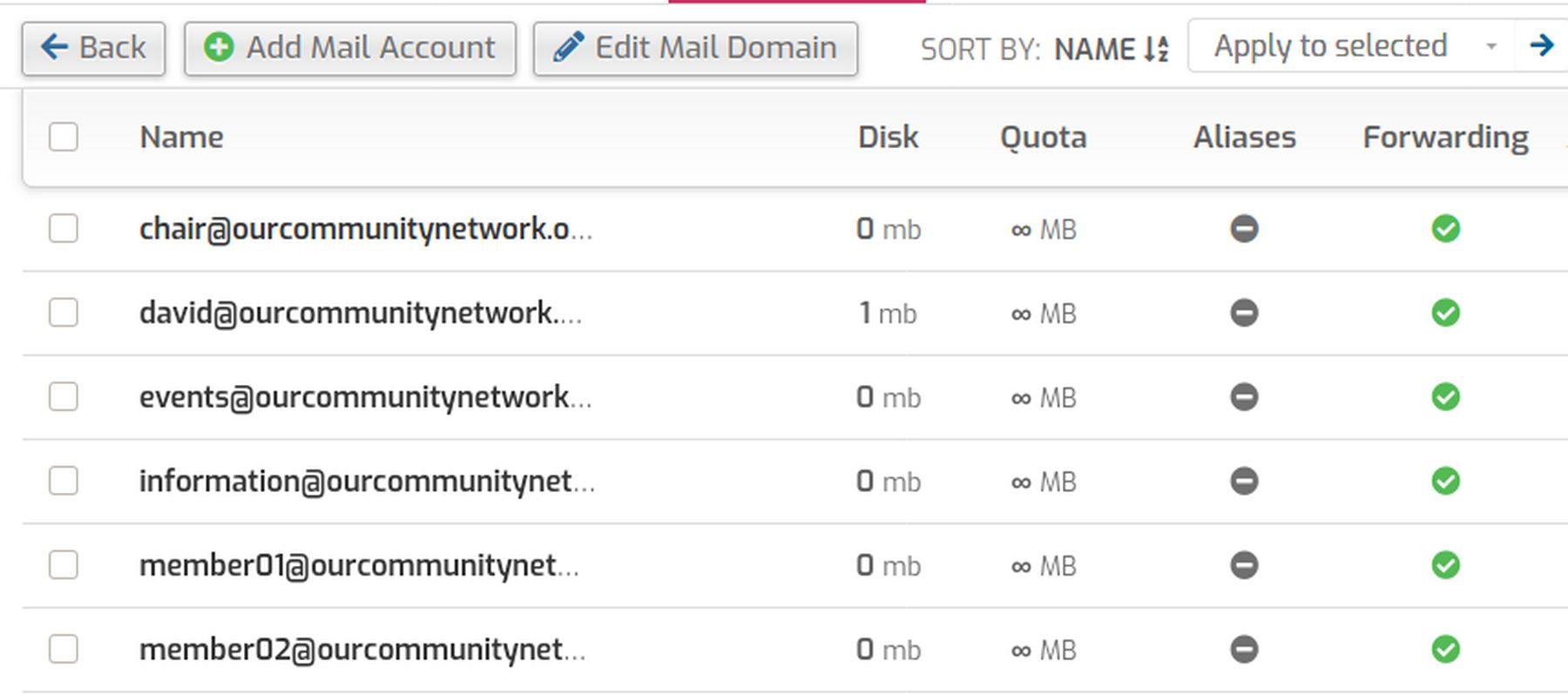
Task: Go back using the Back button
Action: click(x=93, y=48)
